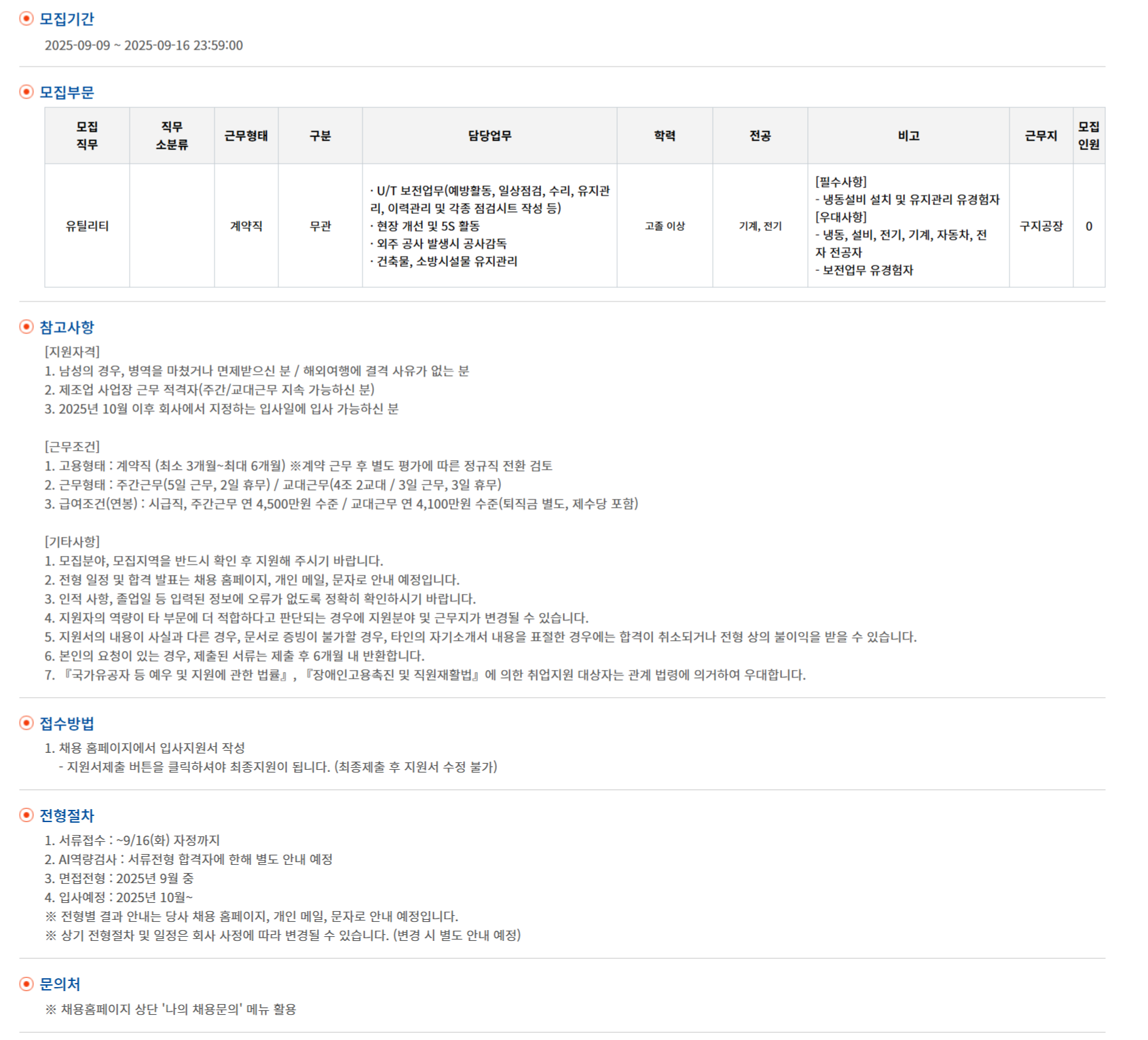The height and width of the screenshot is (1040, 1148).
Task: Select the 접수방법 section heading
Action: point(67,723)
